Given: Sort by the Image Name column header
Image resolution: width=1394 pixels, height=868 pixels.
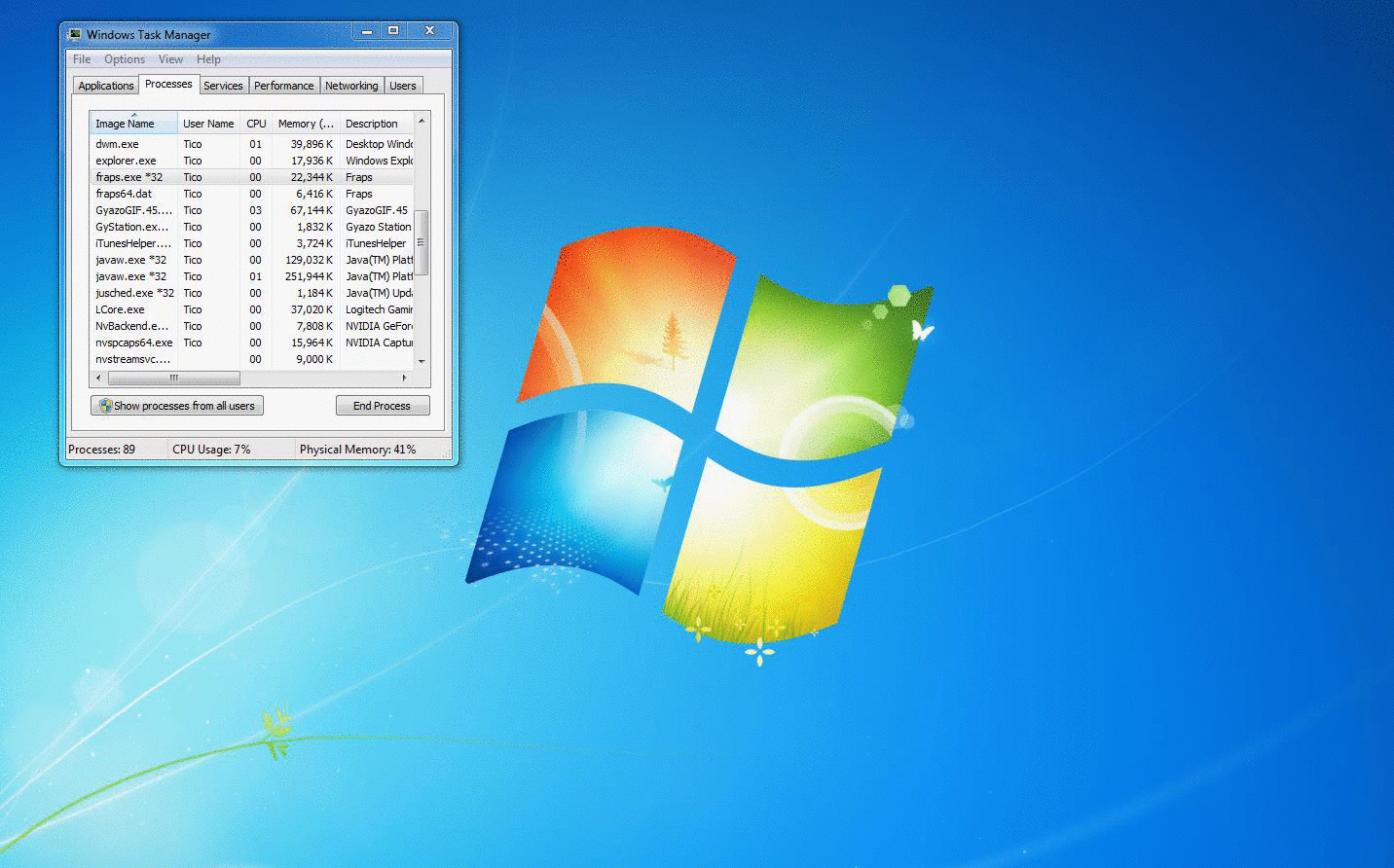Looking at the screenshot, I should (133, 124).
